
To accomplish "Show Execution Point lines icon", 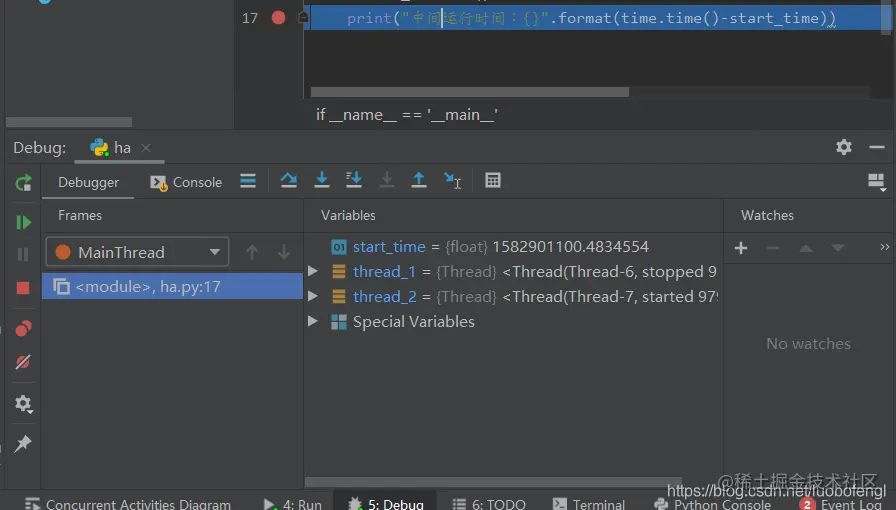I will (x=248, y=181).
